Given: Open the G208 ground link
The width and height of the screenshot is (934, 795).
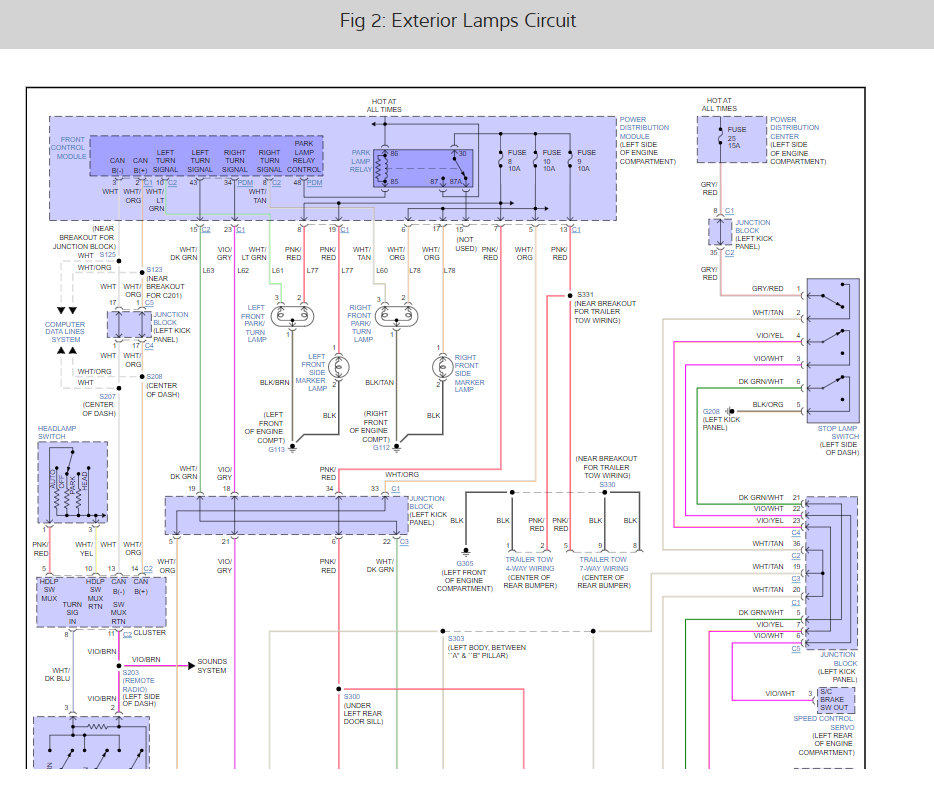Looking at the screenshot, I should coord(711,411).
